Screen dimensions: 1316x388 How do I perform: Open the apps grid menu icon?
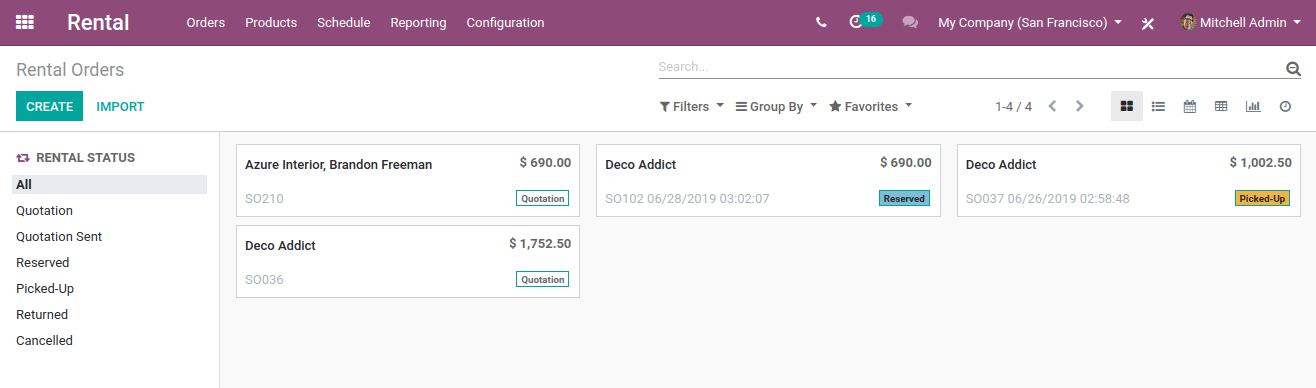click(x=25, y=22)
